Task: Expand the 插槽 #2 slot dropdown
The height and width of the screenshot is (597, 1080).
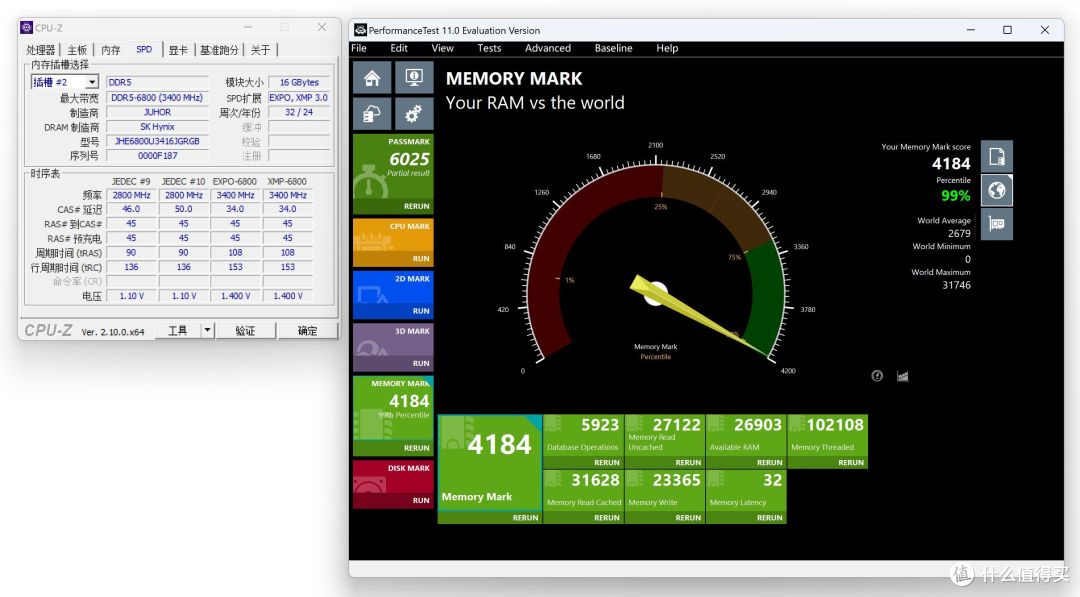Action: pyautogui.click(x=92, y=82)
